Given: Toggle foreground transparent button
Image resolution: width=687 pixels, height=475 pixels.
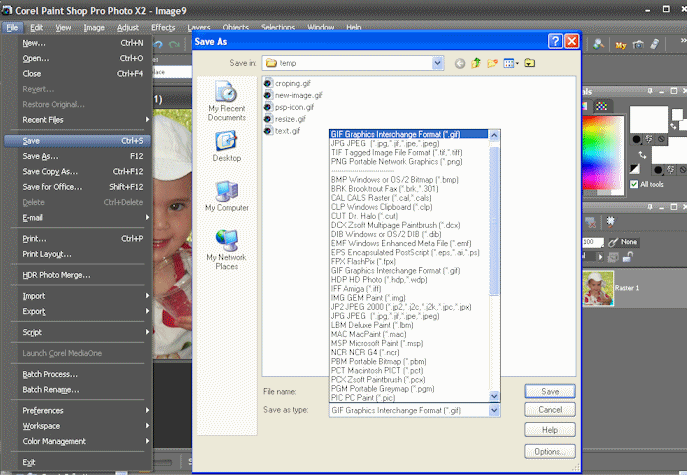Looking at the screenshot, I should pos(662,139).
